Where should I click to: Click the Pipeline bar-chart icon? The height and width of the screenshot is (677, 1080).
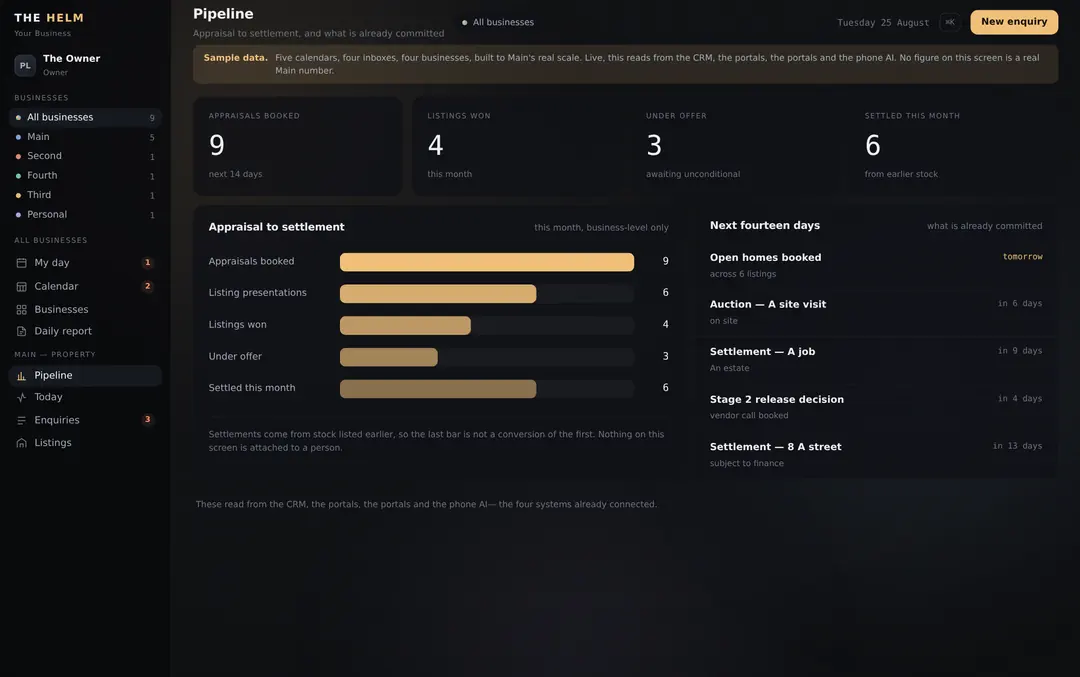(x=21, y=375)
